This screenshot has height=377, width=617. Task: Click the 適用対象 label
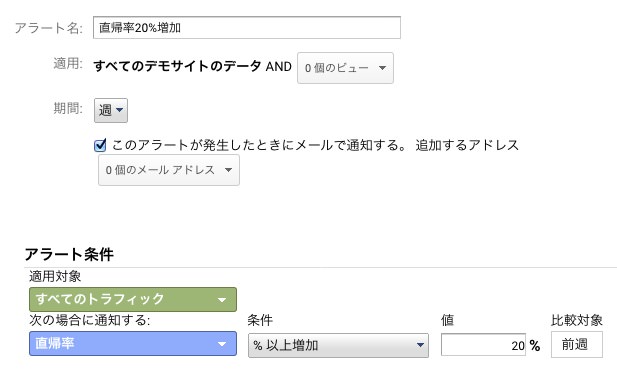pos(55,276)
